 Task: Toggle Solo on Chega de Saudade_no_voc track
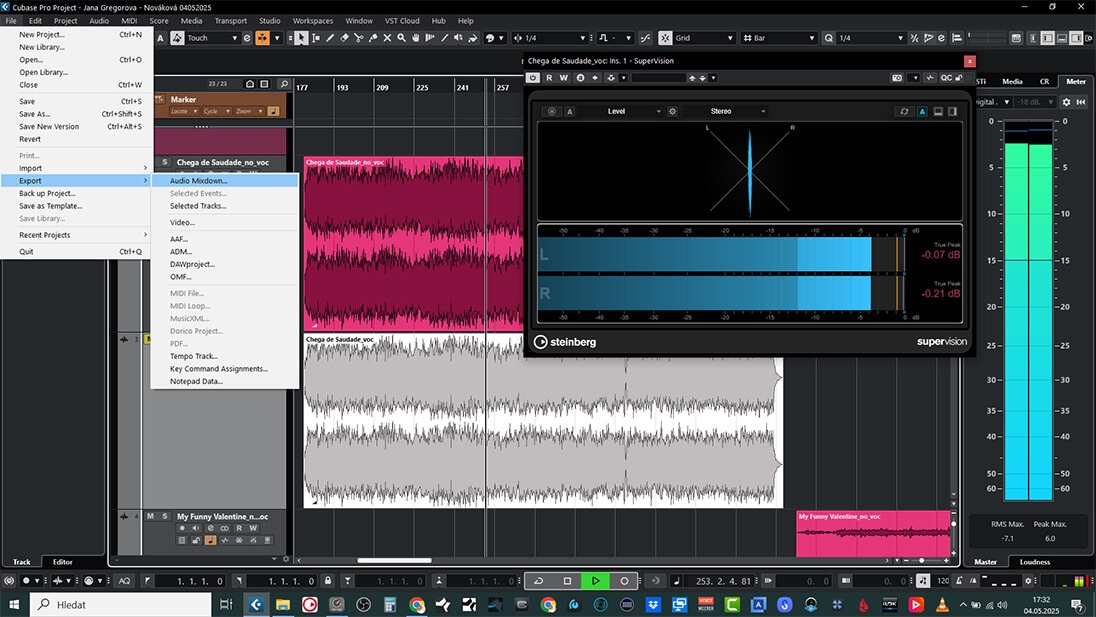point(165,162)
